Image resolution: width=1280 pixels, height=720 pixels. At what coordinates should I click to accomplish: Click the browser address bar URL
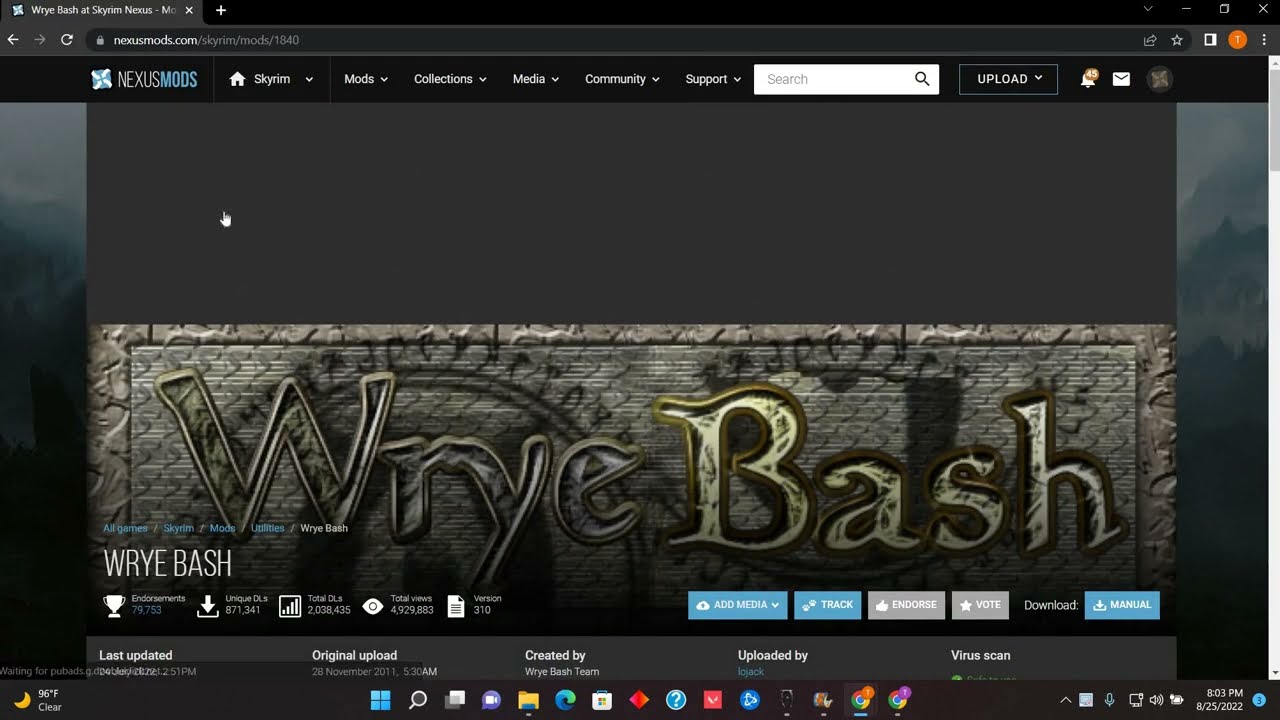206,40
